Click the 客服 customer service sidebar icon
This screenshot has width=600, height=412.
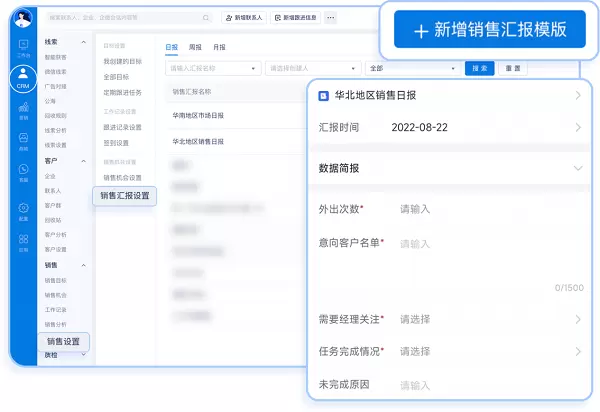(x=23, y=173)
